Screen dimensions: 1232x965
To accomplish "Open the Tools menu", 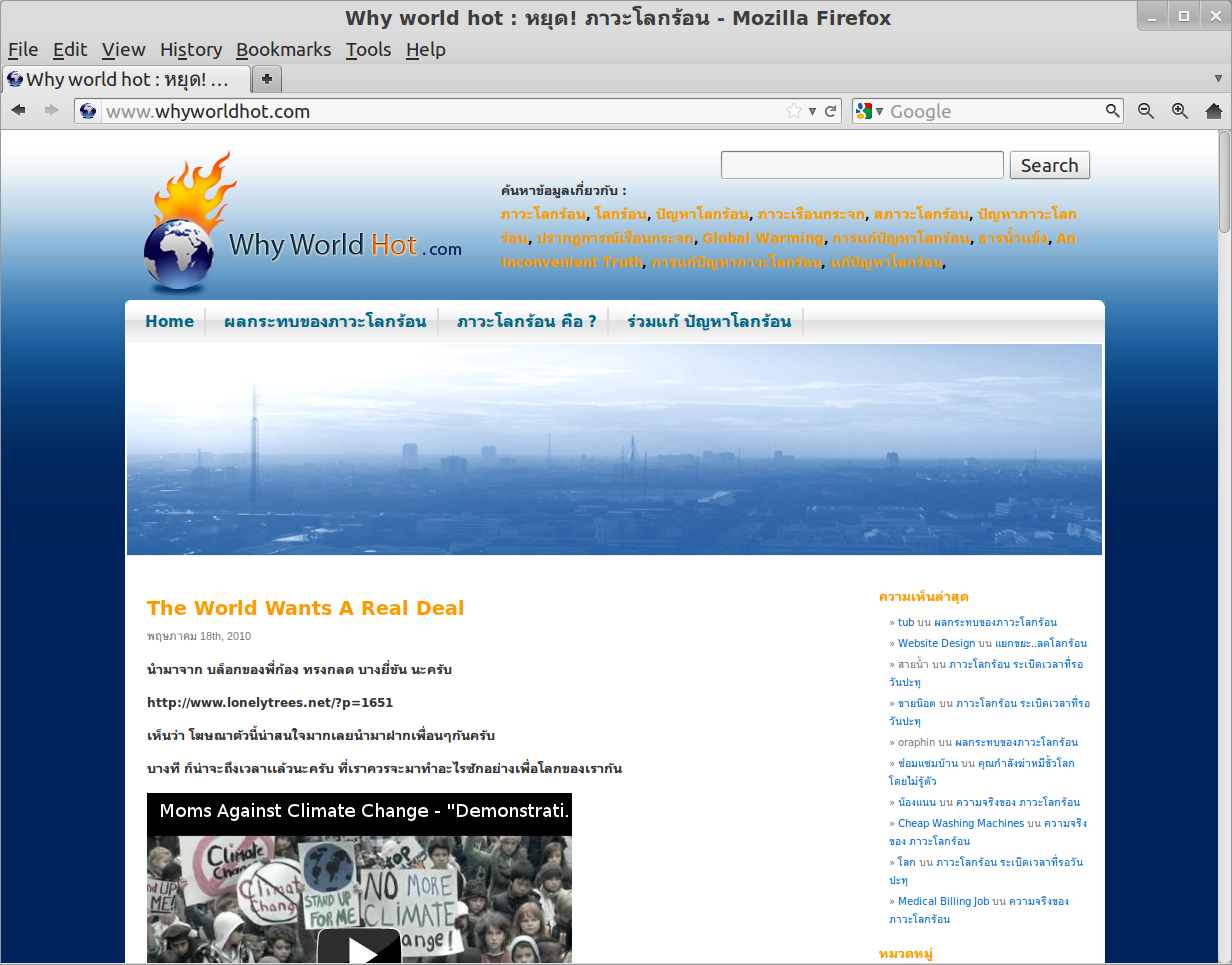I will coord(368,49).
